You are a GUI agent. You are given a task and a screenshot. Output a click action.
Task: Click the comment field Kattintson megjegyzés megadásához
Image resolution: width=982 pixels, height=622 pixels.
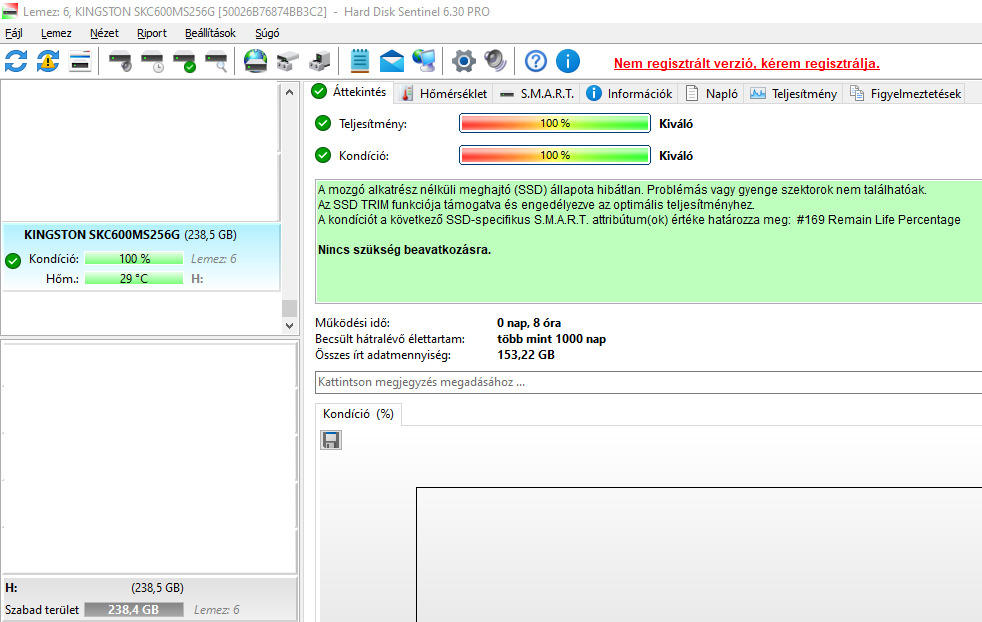point(648,382)
